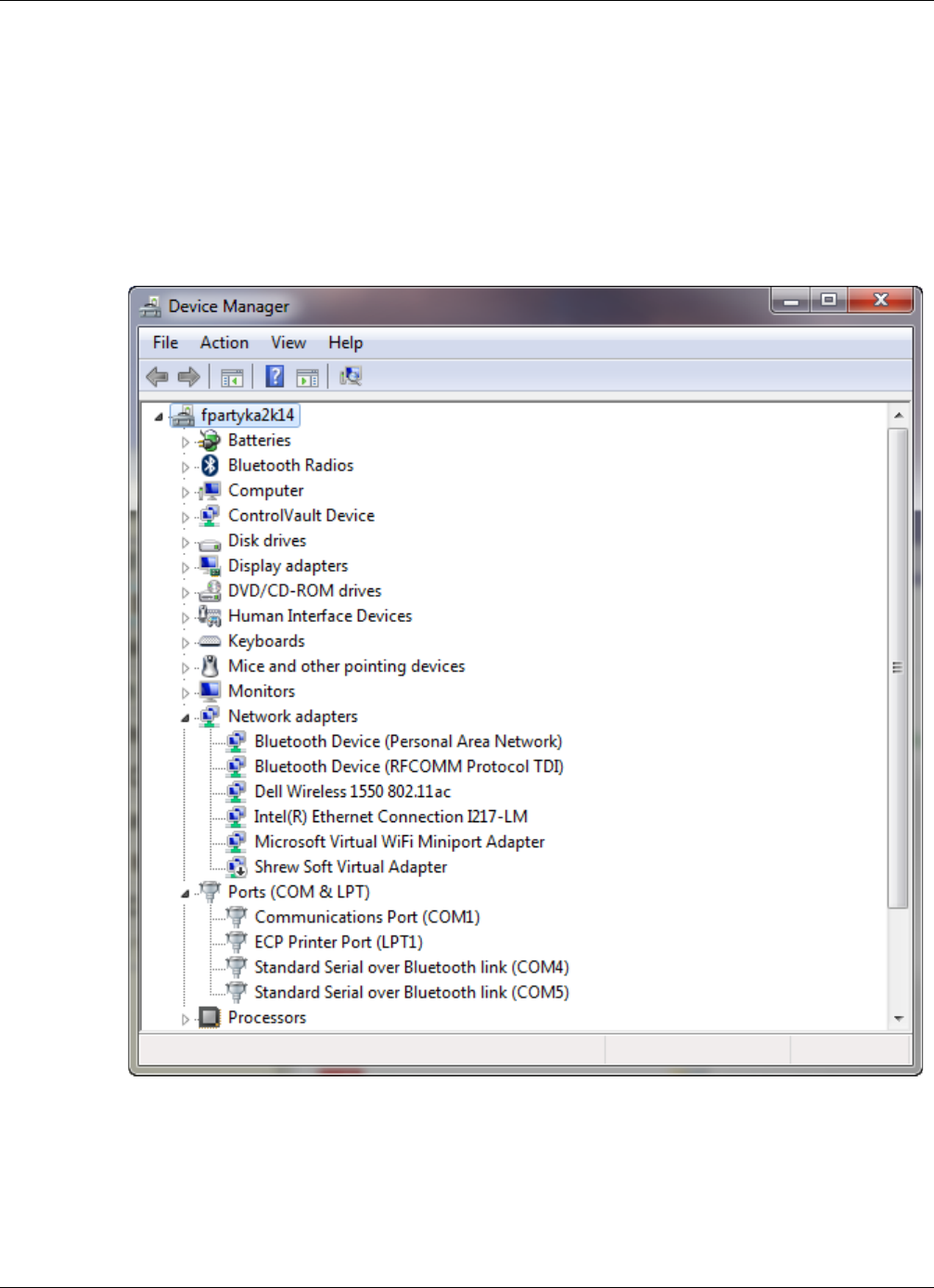This screenshot has width=934, height=1288.
Task: Expand the Monitors node
Action: click(186, 692)
